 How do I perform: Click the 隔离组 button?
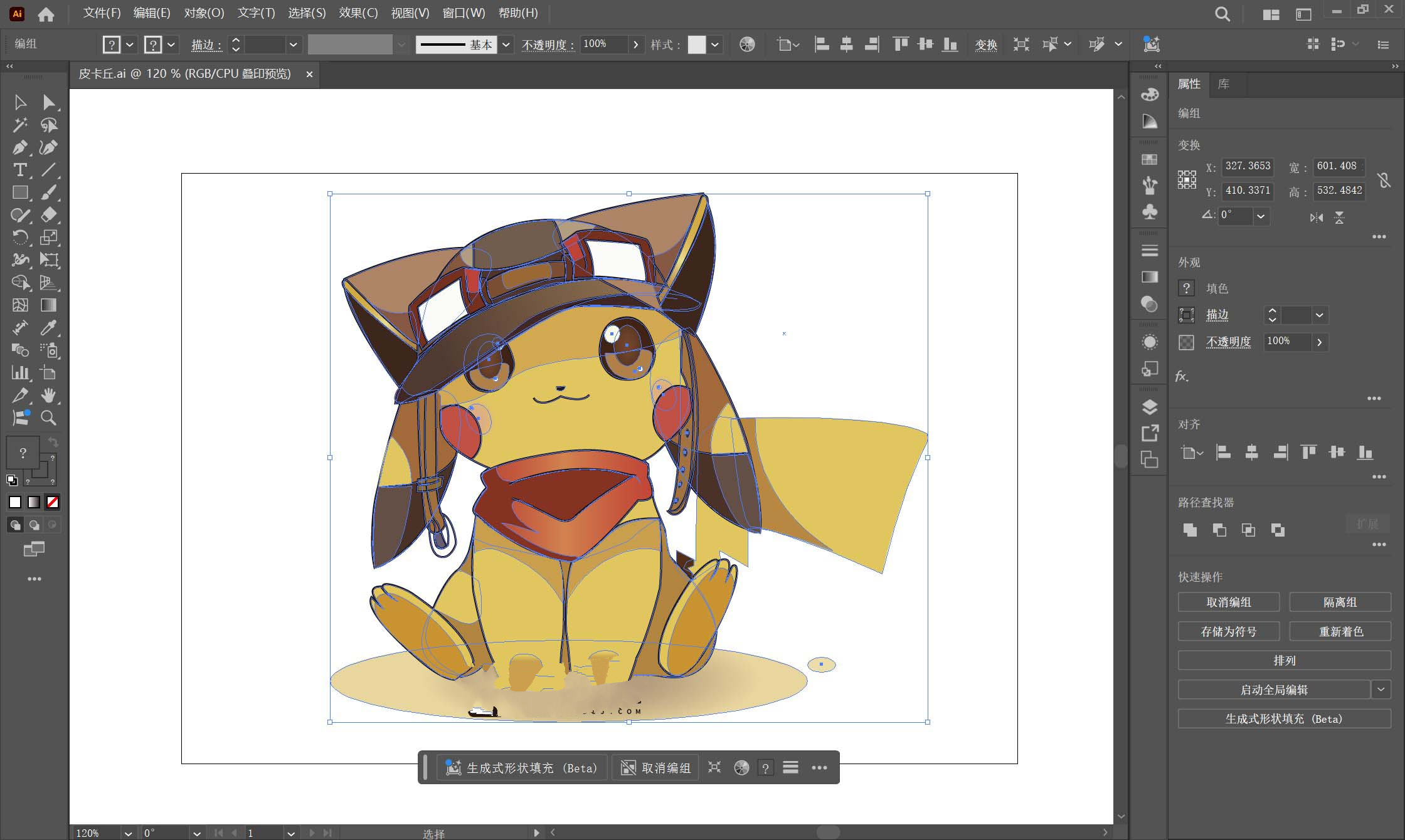pos(1340,602)
